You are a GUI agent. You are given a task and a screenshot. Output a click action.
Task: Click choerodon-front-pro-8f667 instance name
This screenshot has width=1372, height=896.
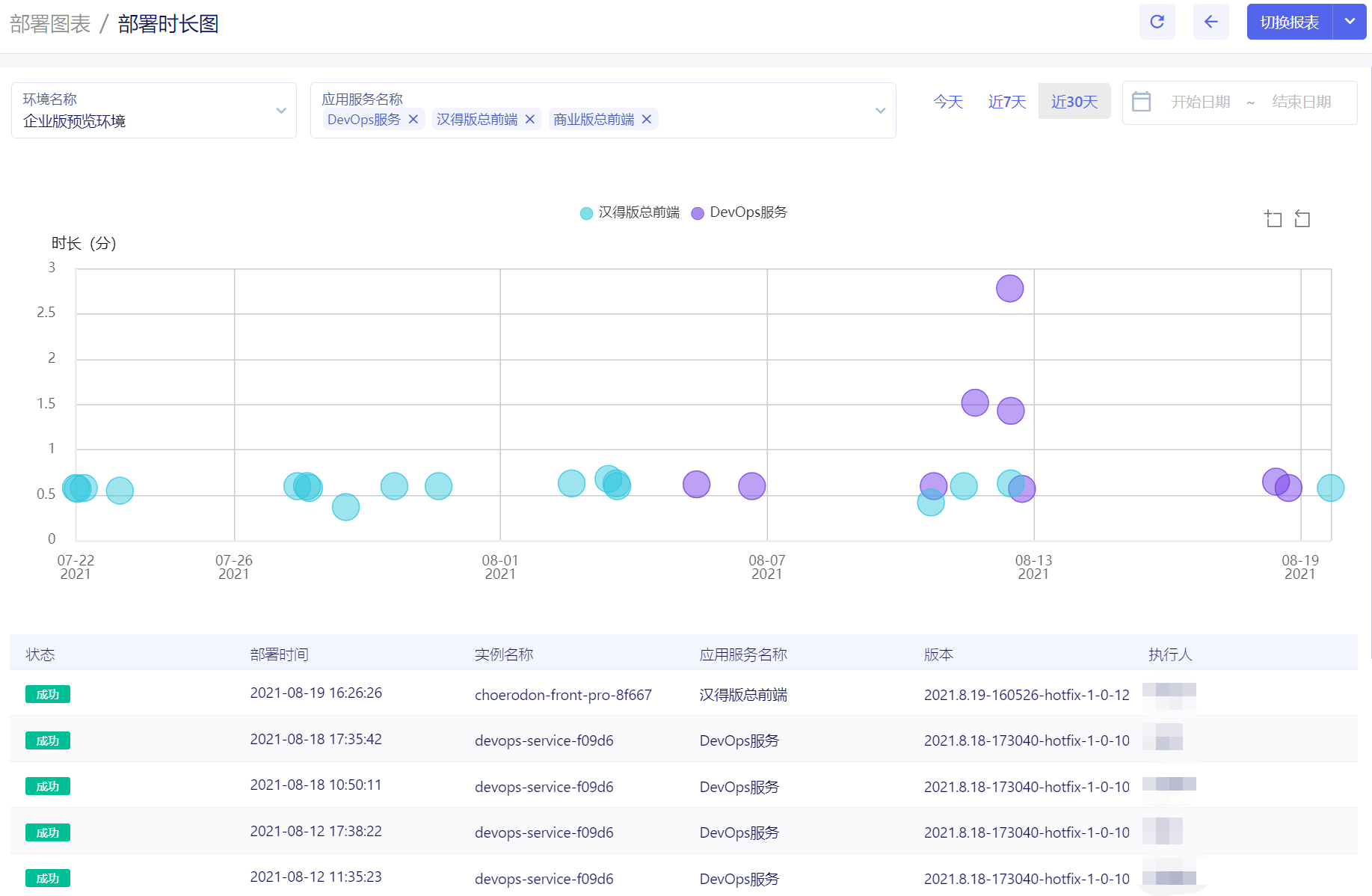563,695
